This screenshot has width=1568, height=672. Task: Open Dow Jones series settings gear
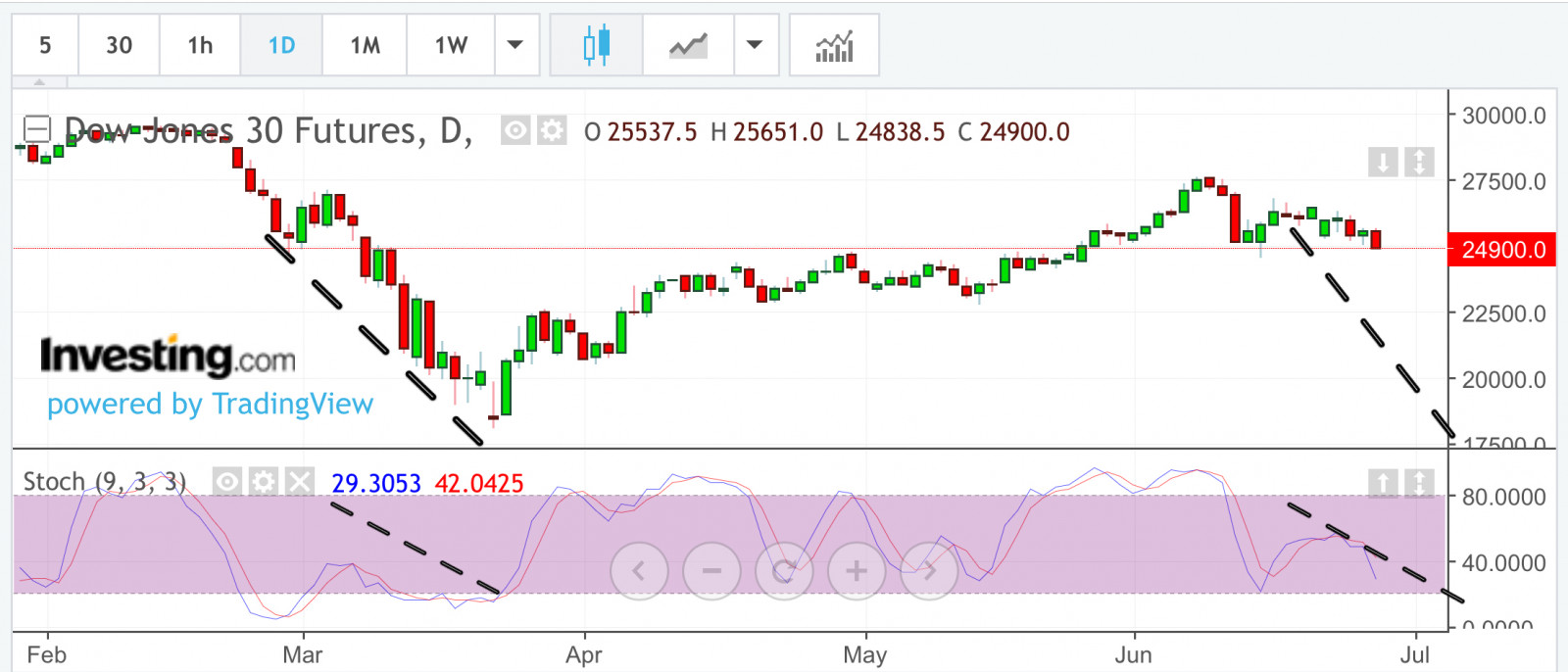[552, 130]
